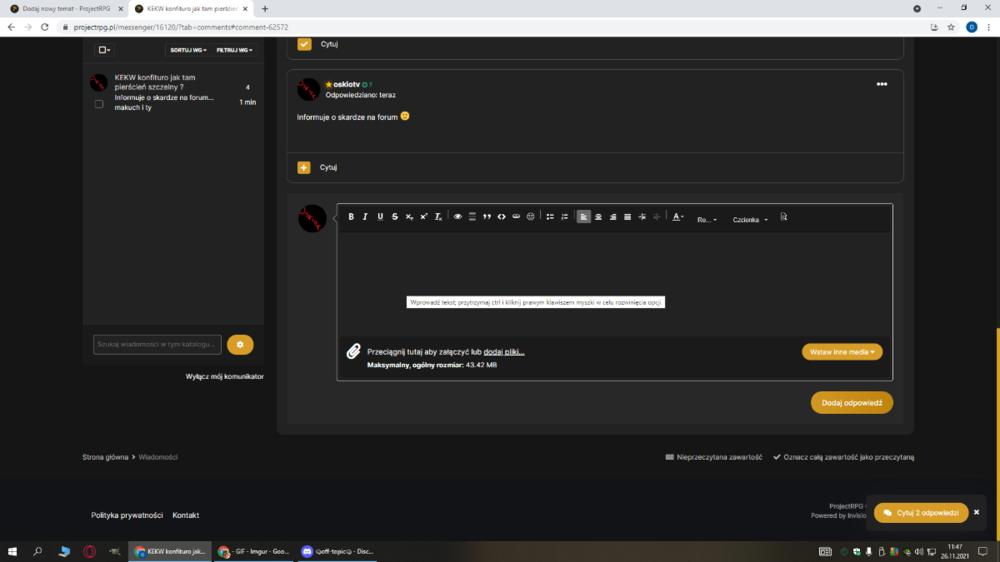Justify the text
This screenshot has height=562, width=1000.
click(x=628, y=217)
